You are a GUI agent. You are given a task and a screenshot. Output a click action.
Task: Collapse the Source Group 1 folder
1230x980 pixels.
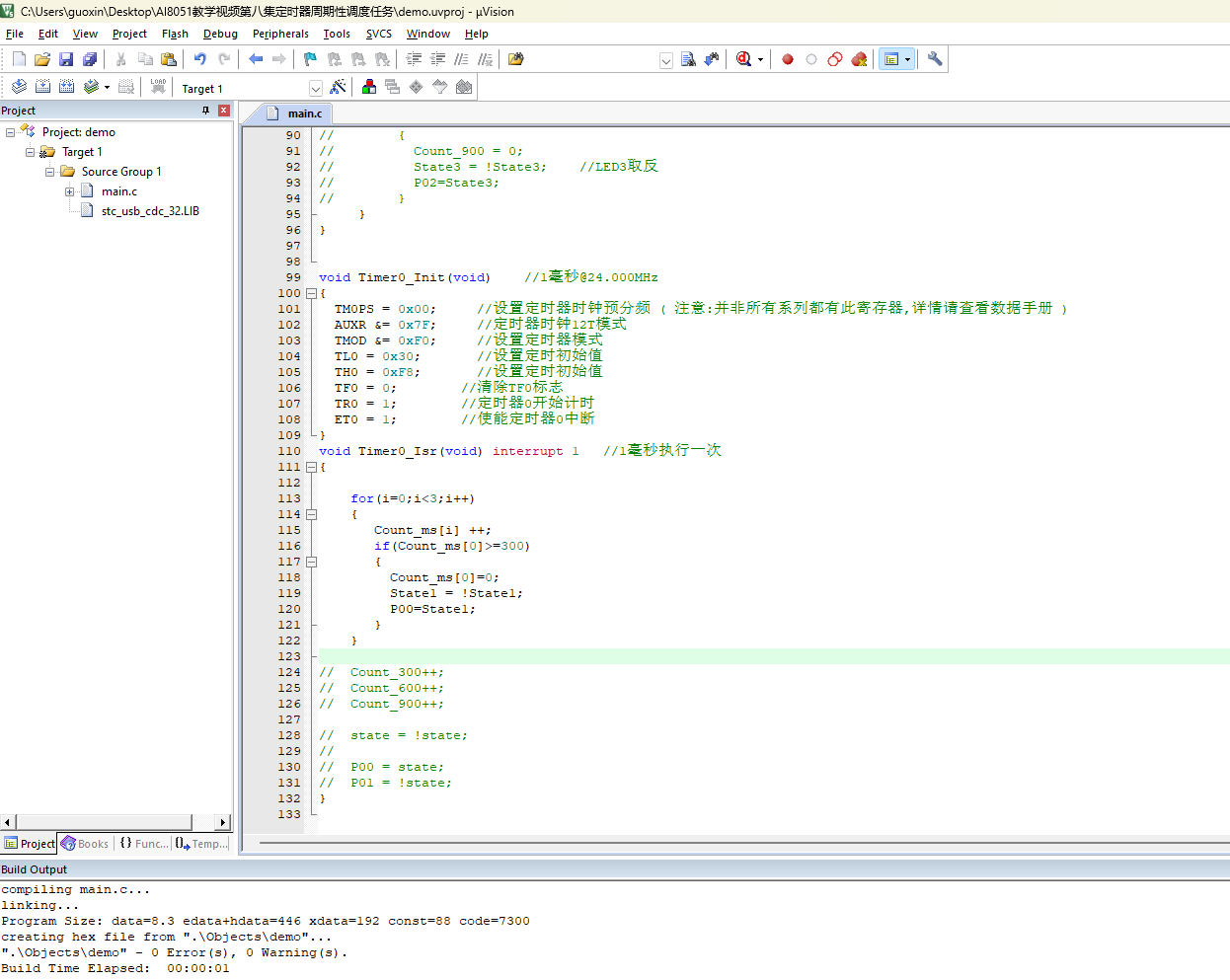pyautogui.click(x=50, y=172)
